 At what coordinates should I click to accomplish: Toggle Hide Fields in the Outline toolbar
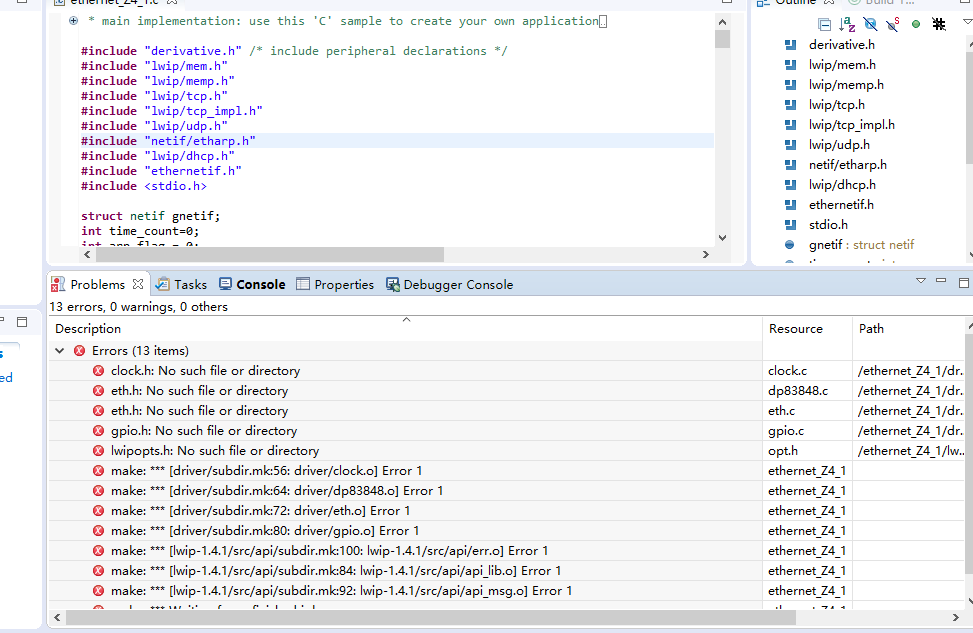point(870,25)
